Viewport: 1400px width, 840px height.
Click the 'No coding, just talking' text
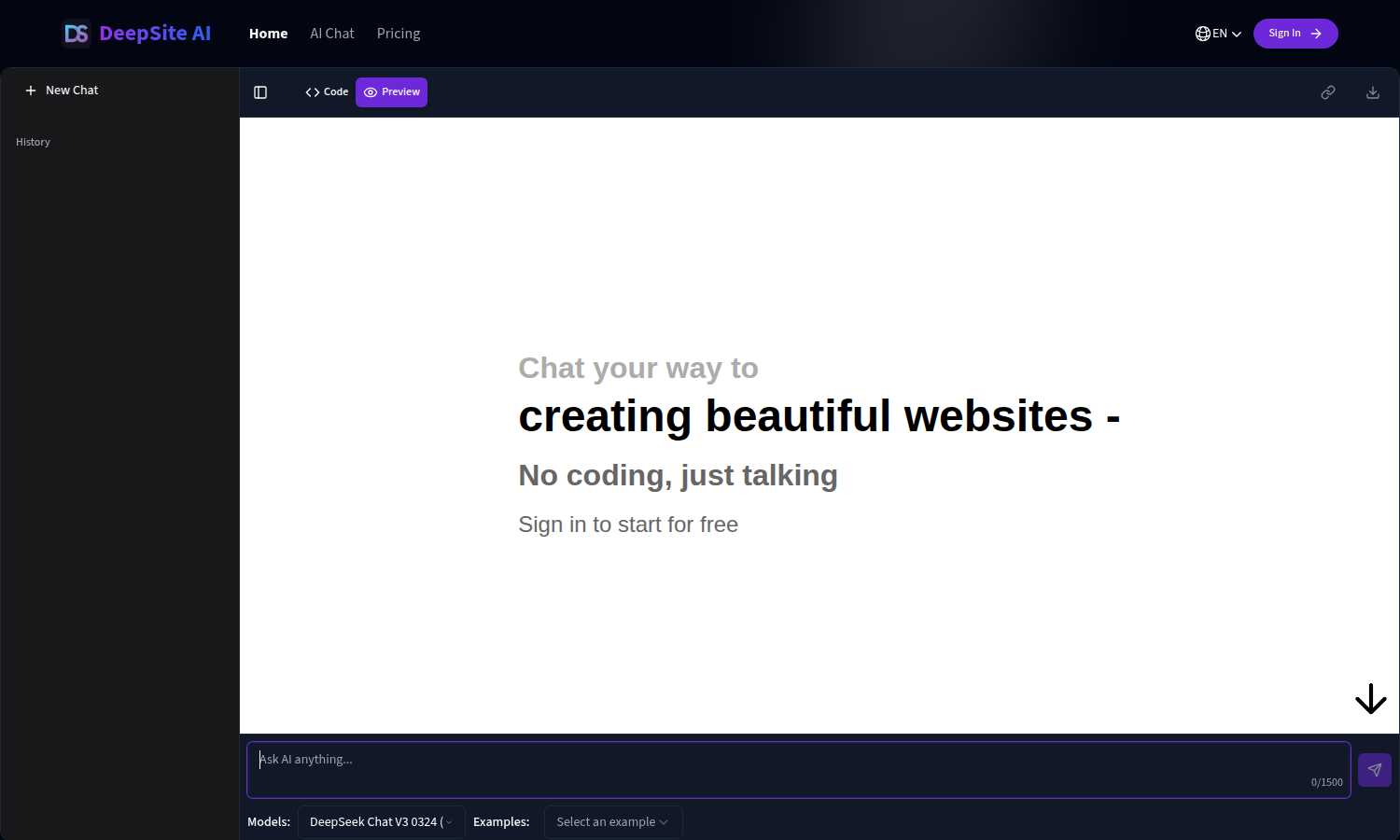[678, 475]
